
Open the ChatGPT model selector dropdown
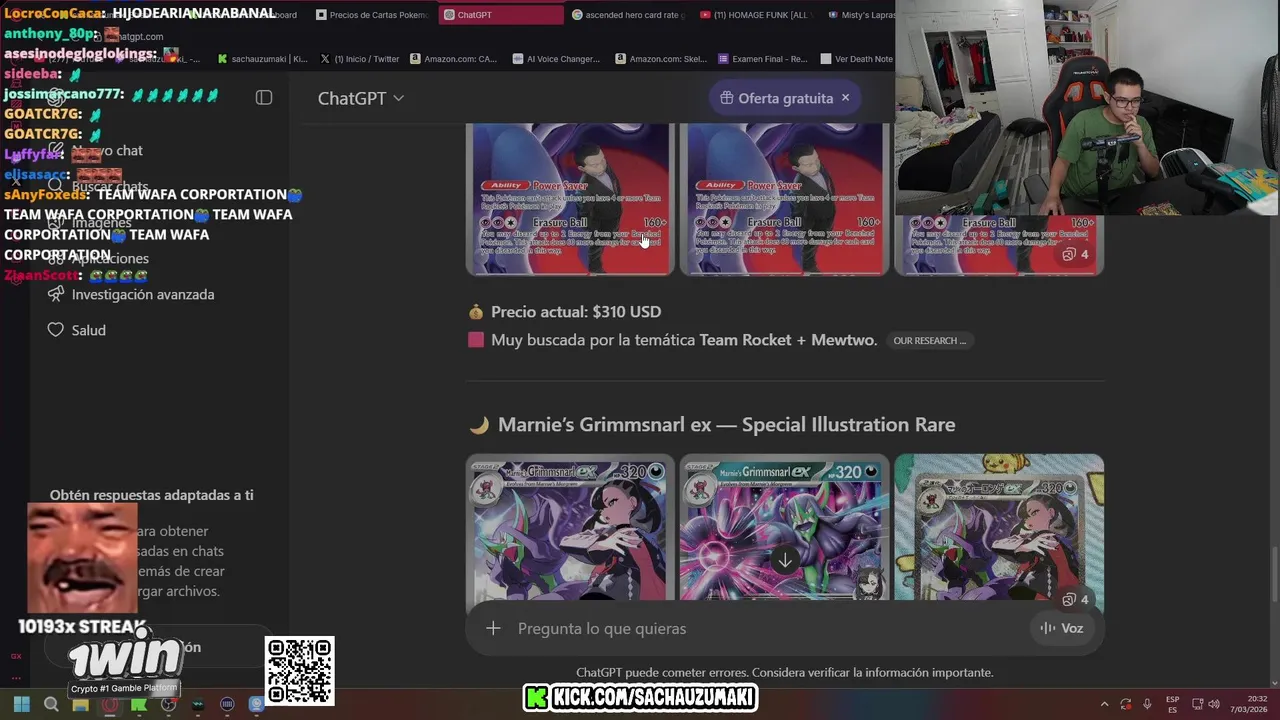(x=360, y=98)
